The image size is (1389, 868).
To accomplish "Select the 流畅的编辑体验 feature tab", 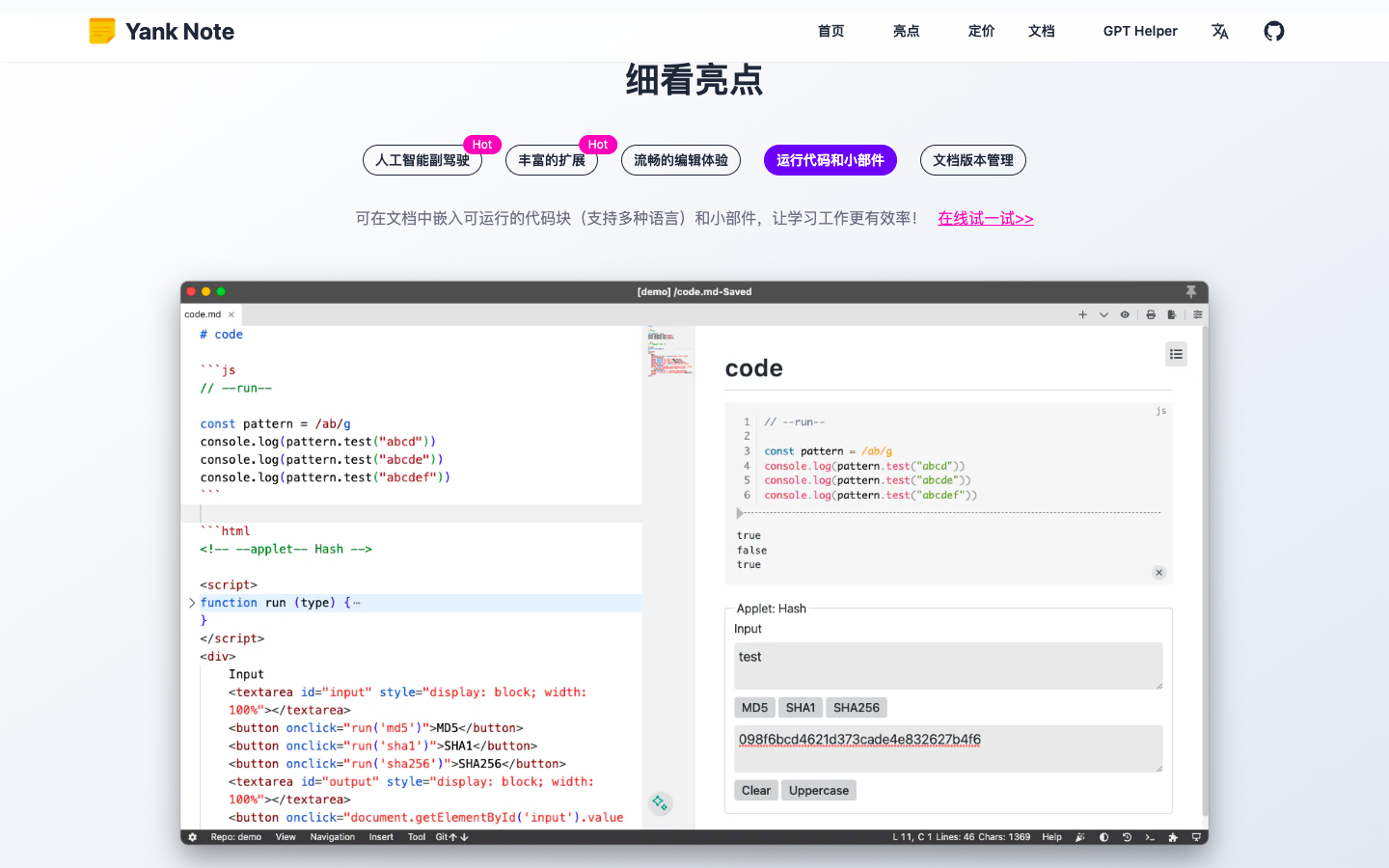I will tap(681, 160).
